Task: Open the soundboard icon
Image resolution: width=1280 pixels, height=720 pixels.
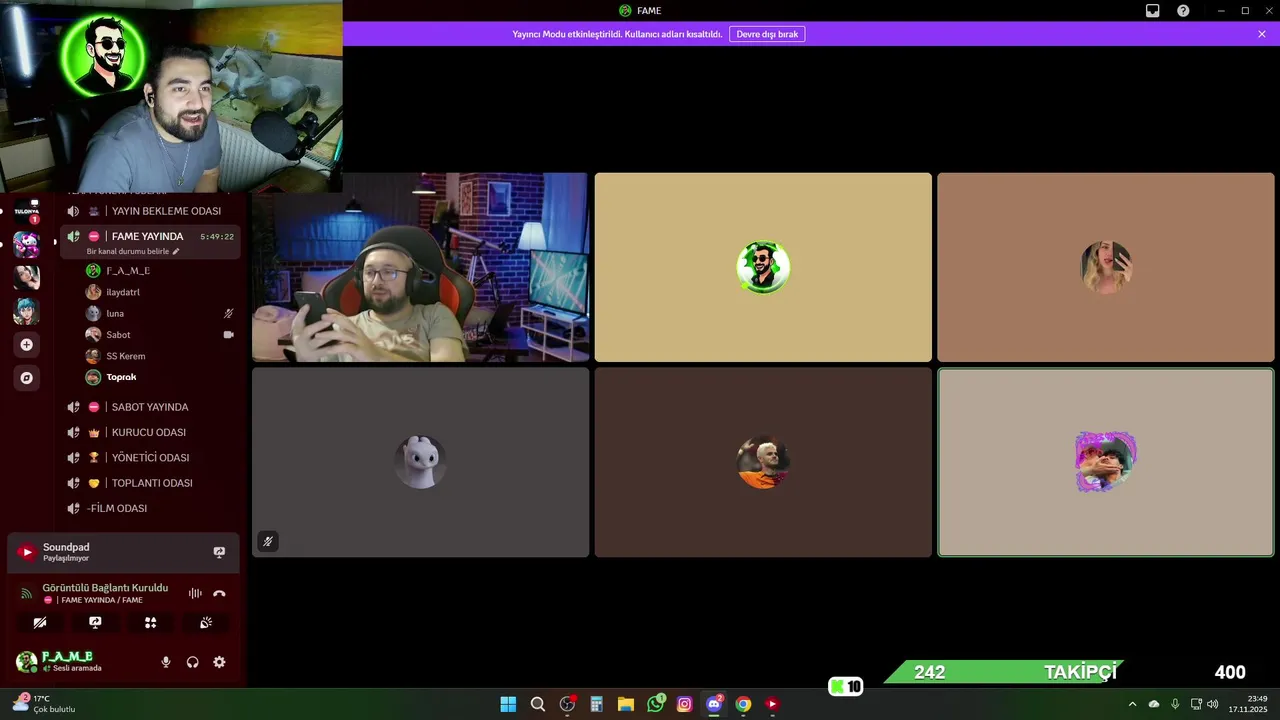Action: click(205, 622)
